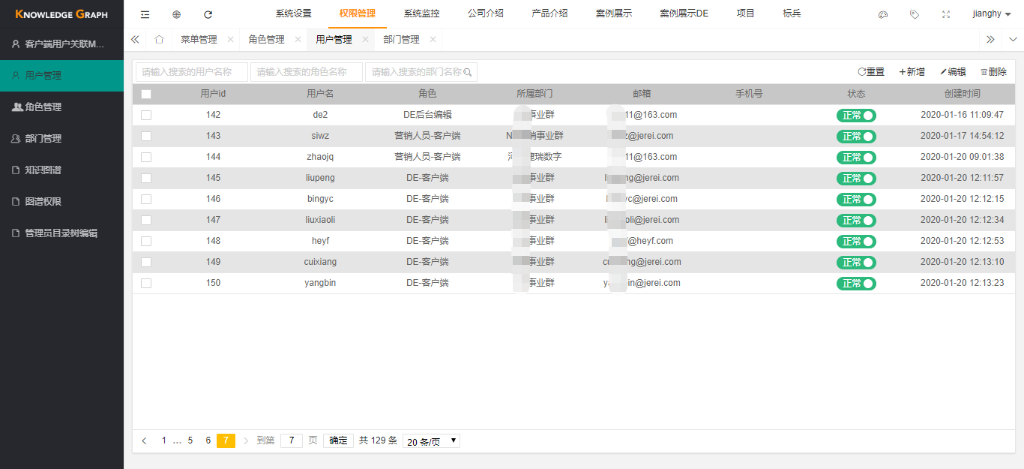Click the refresh icon in top bar
This screenshot has width=1024, height=469.
(208, 15)
